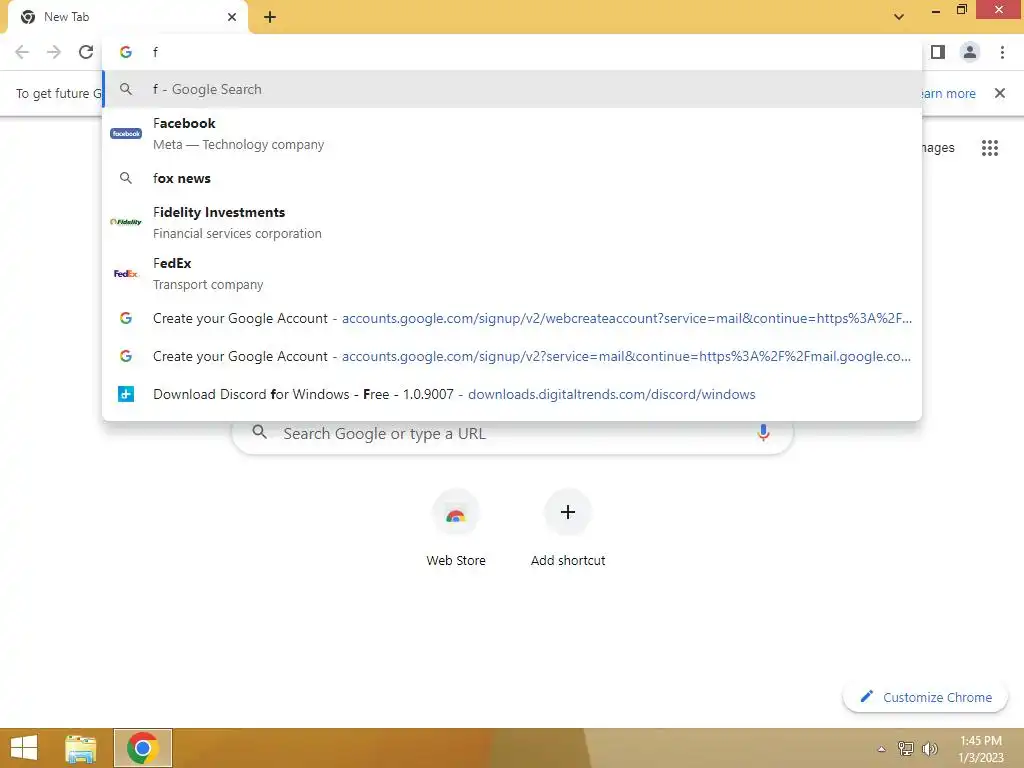This screenshot has height=768, width=1024.
Task: Click the Add shortcut button
Action: click(568, 528)
